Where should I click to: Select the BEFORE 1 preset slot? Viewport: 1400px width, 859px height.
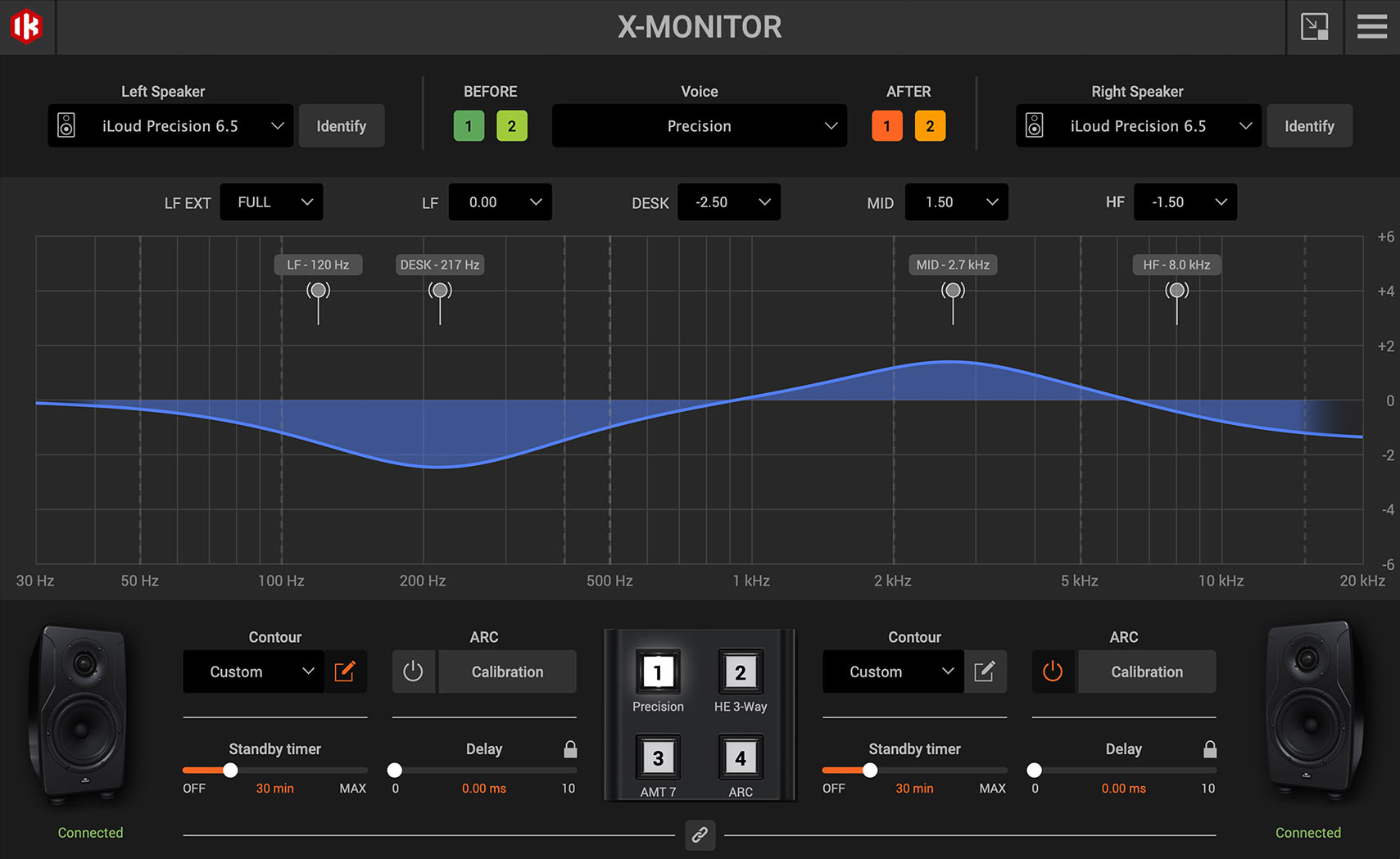[469, 126]
